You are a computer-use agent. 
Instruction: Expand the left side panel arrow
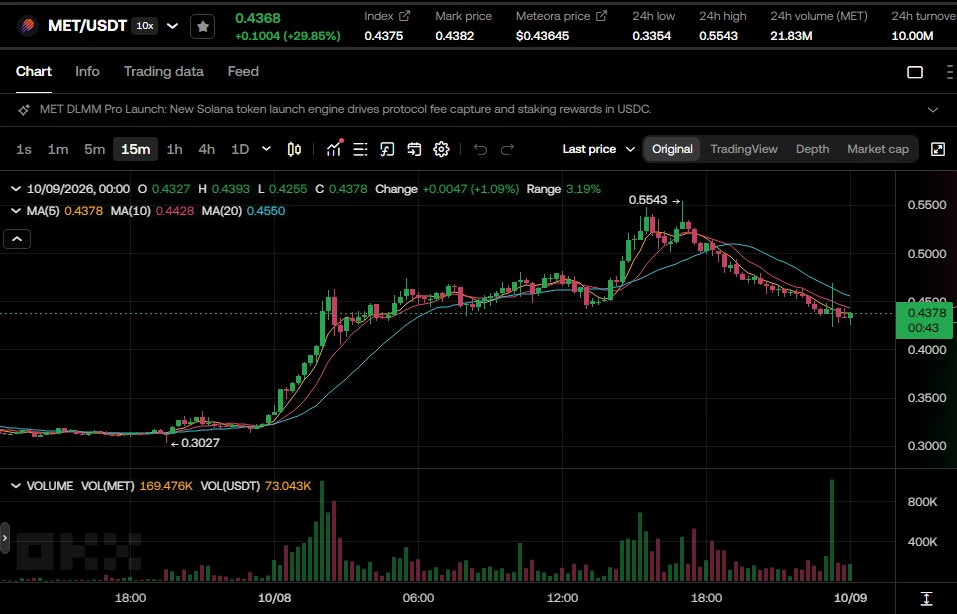5,538
